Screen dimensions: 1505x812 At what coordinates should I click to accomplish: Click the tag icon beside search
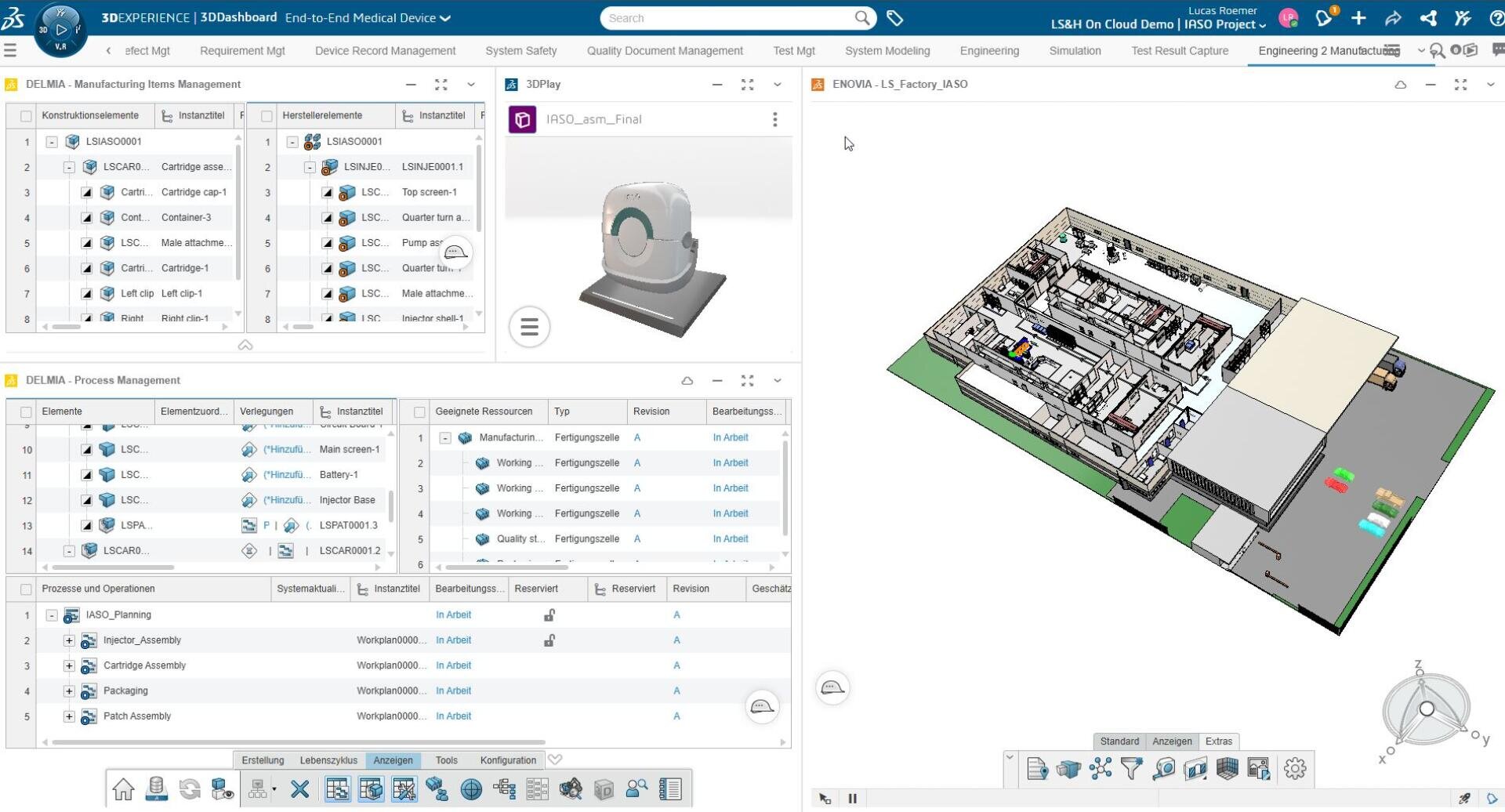pyautogui.click(x=894, y=17)
